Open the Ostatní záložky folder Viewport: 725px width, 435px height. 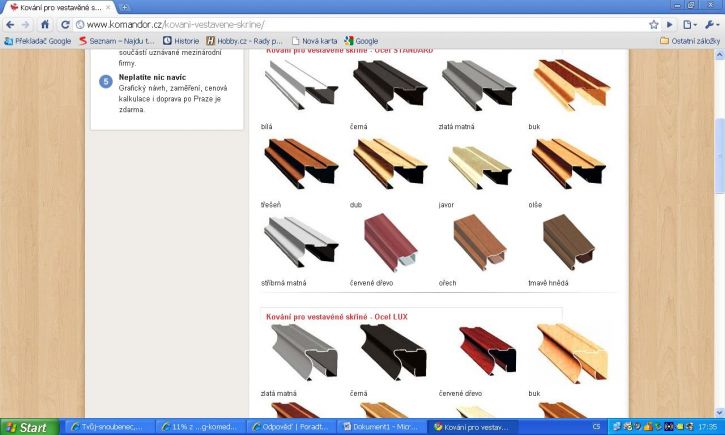pyautogui.click(x=690, y=41)
